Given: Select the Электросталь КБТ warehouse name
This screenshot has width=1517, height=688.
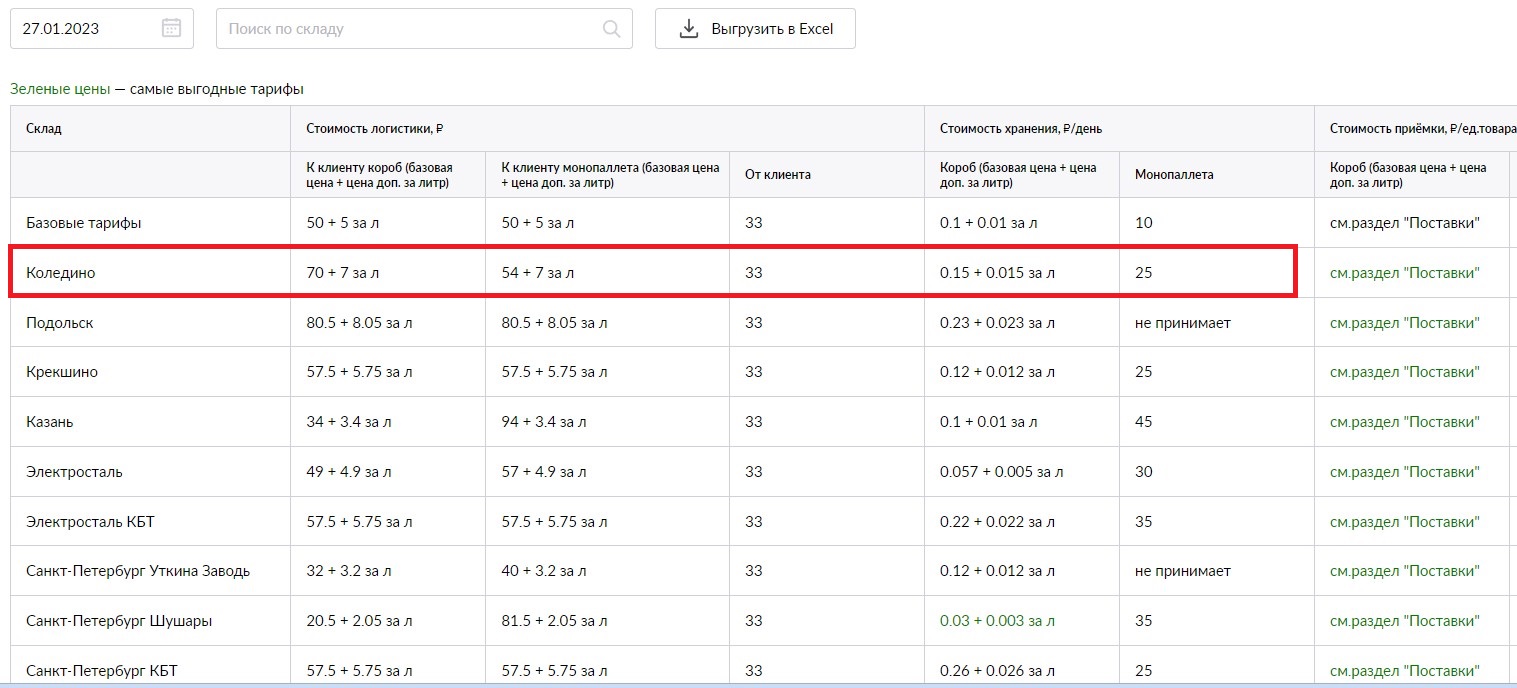Looking at the screenshot, I should [90, 522].
